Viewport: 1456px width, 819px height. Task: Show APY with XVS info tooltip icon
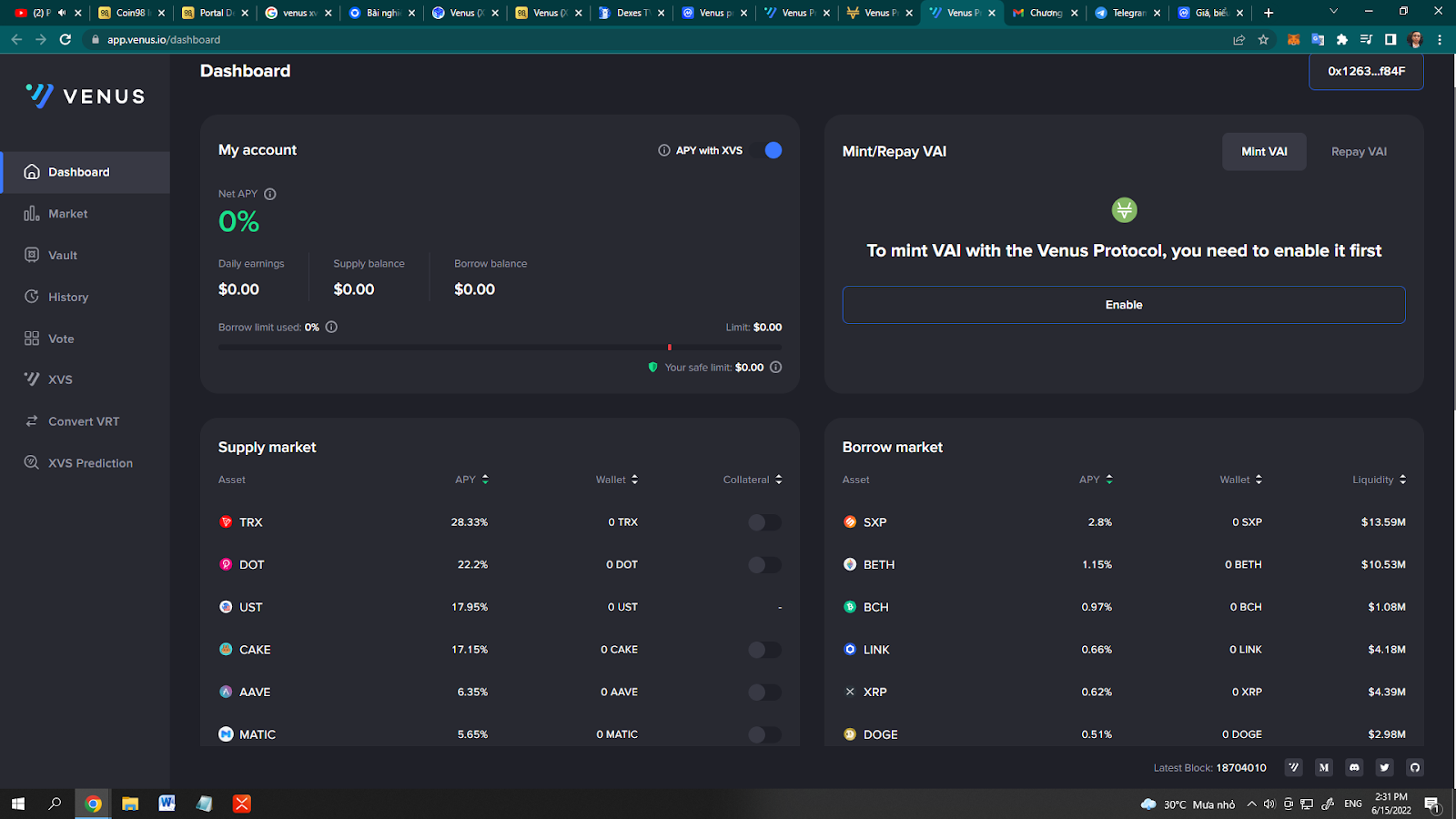coord(664,150)
